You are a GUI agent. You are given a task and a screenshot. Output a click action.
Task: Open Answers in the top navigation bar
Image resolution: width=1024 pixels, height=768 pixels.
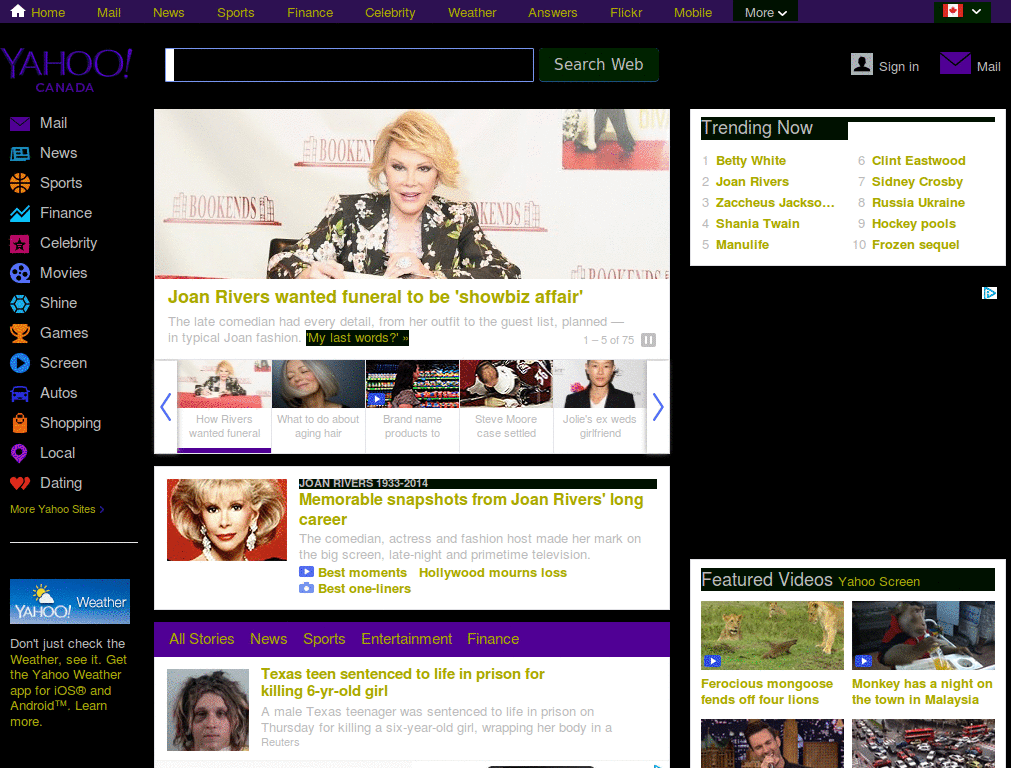[552, 12]
